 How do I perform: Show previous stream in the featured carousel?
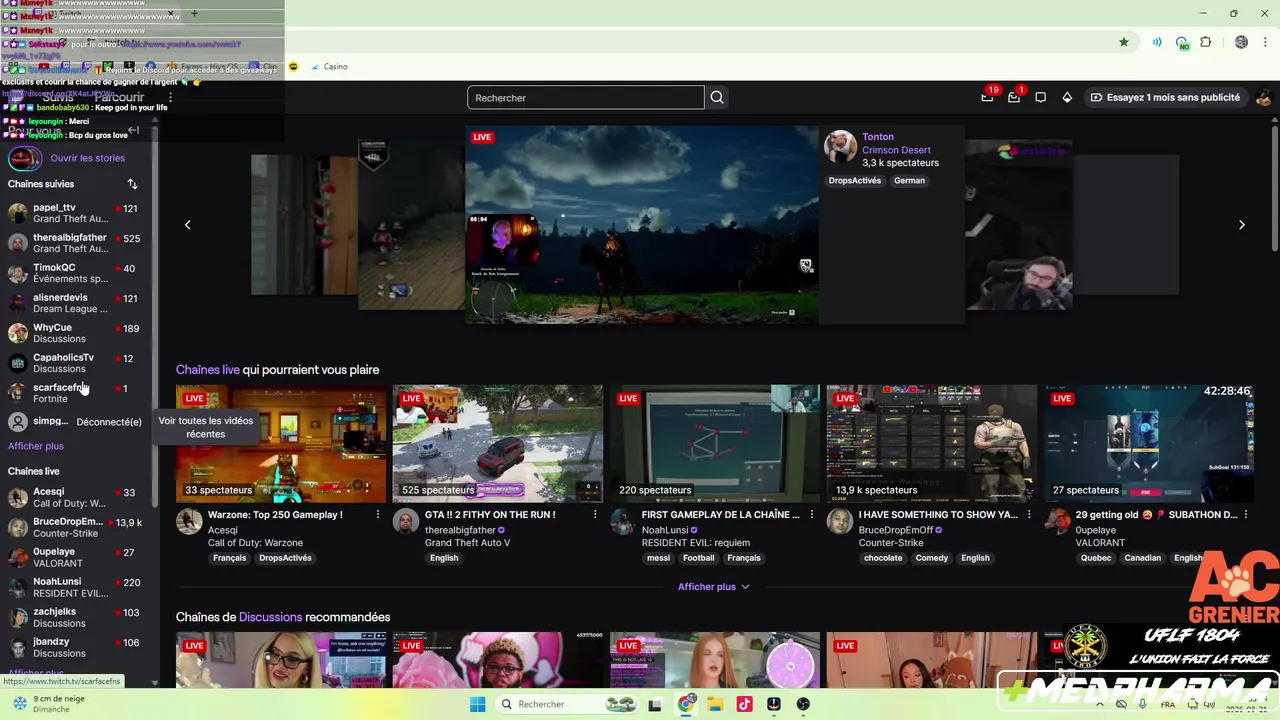[x=187, y=225]
